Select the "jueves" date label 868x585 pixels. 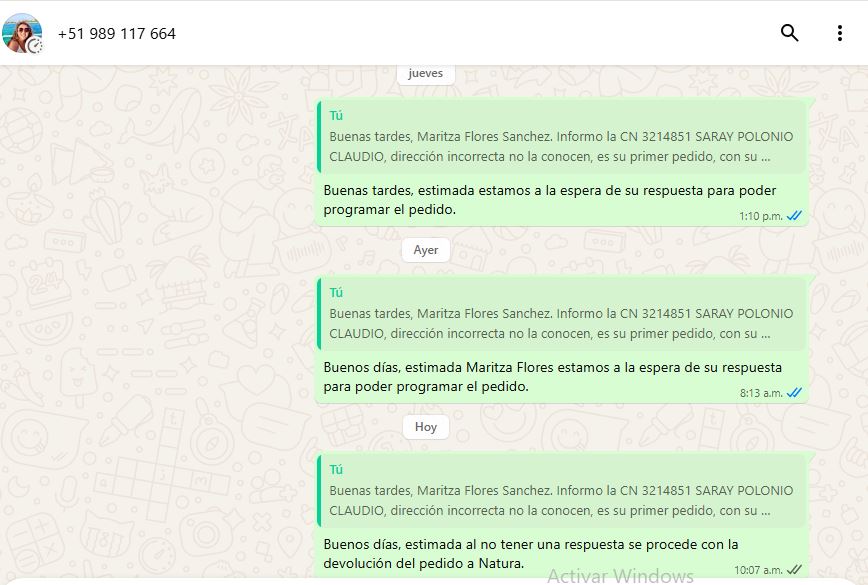click(x=425, y=73)
